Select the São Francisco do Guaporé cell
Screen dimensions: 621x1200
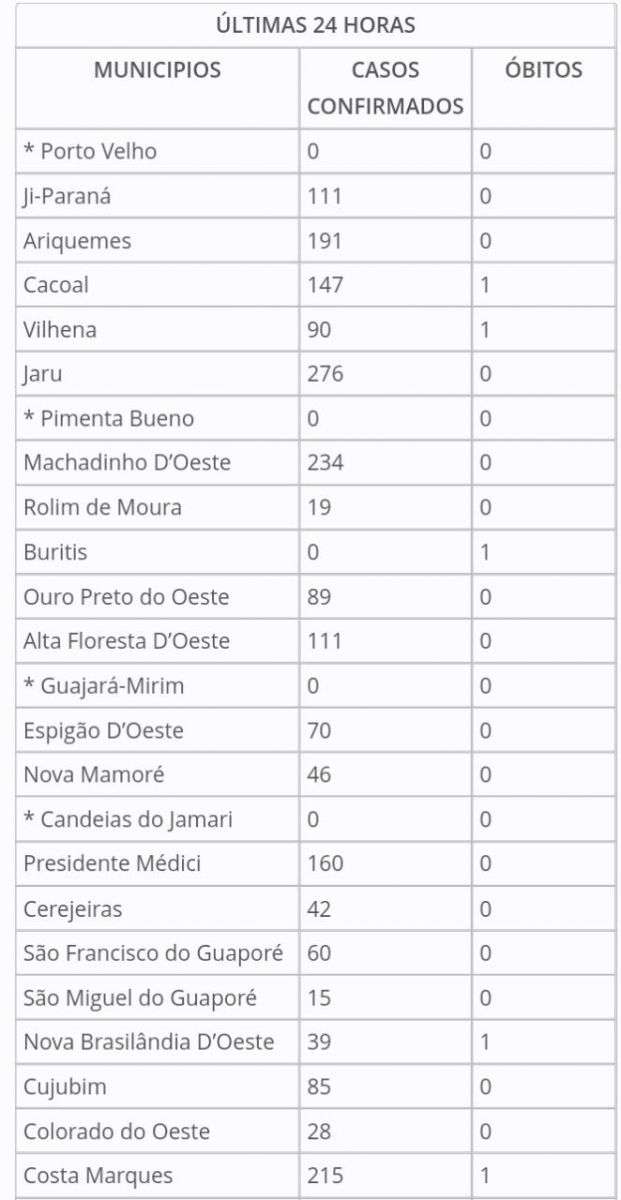(x=153, y=953)
